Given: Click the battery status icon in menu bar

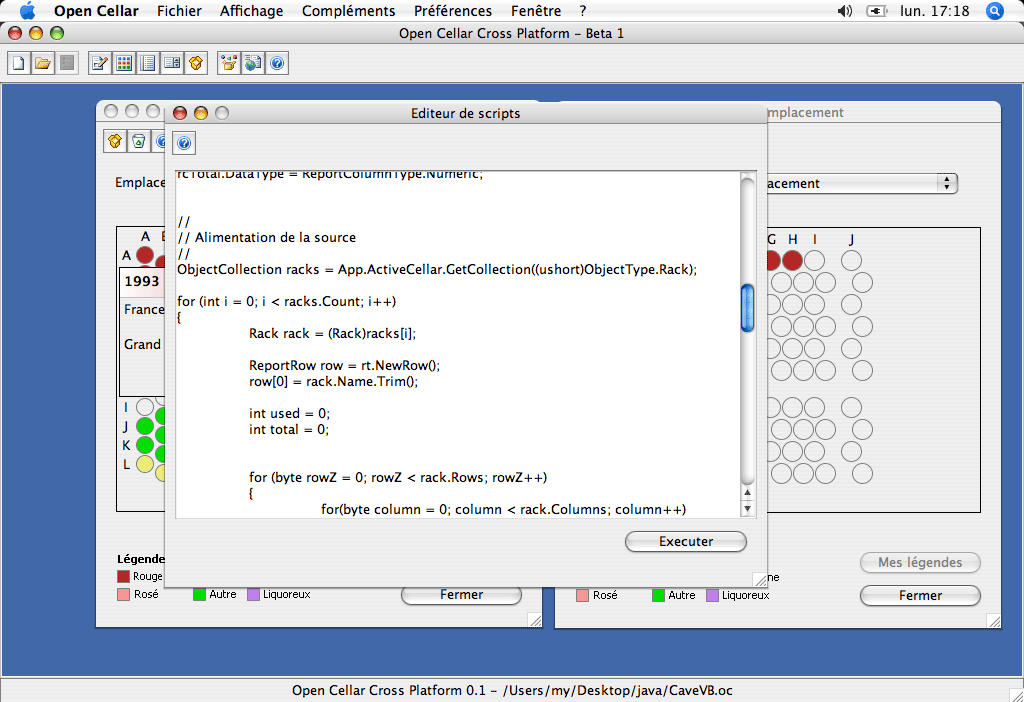Looking at the screenshot, I should pyautogui.click(x=876, y=11).
